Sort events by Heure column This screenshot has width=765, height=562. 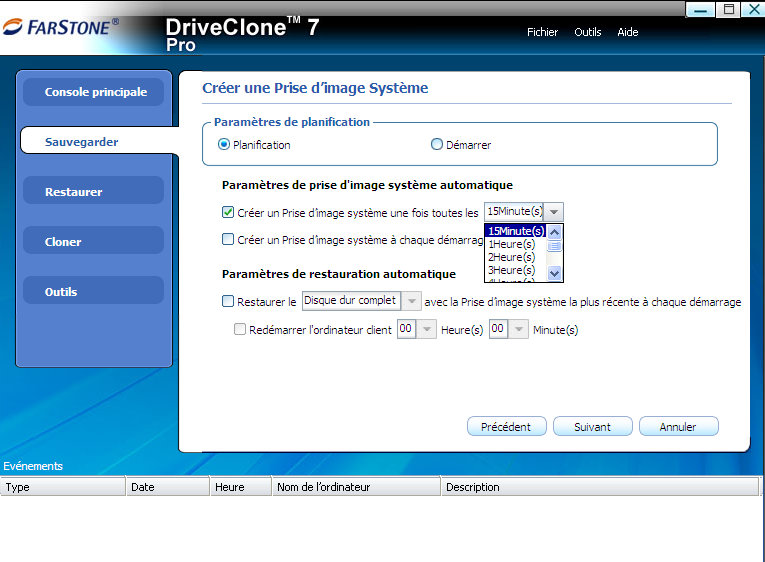coord(241,486)
